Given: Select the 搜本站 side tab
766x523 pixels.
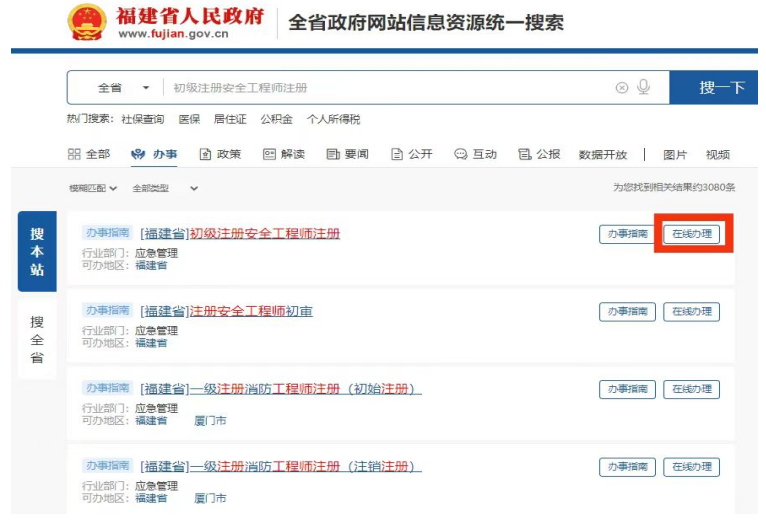Looking at the screenshot, I should [37, 251].
